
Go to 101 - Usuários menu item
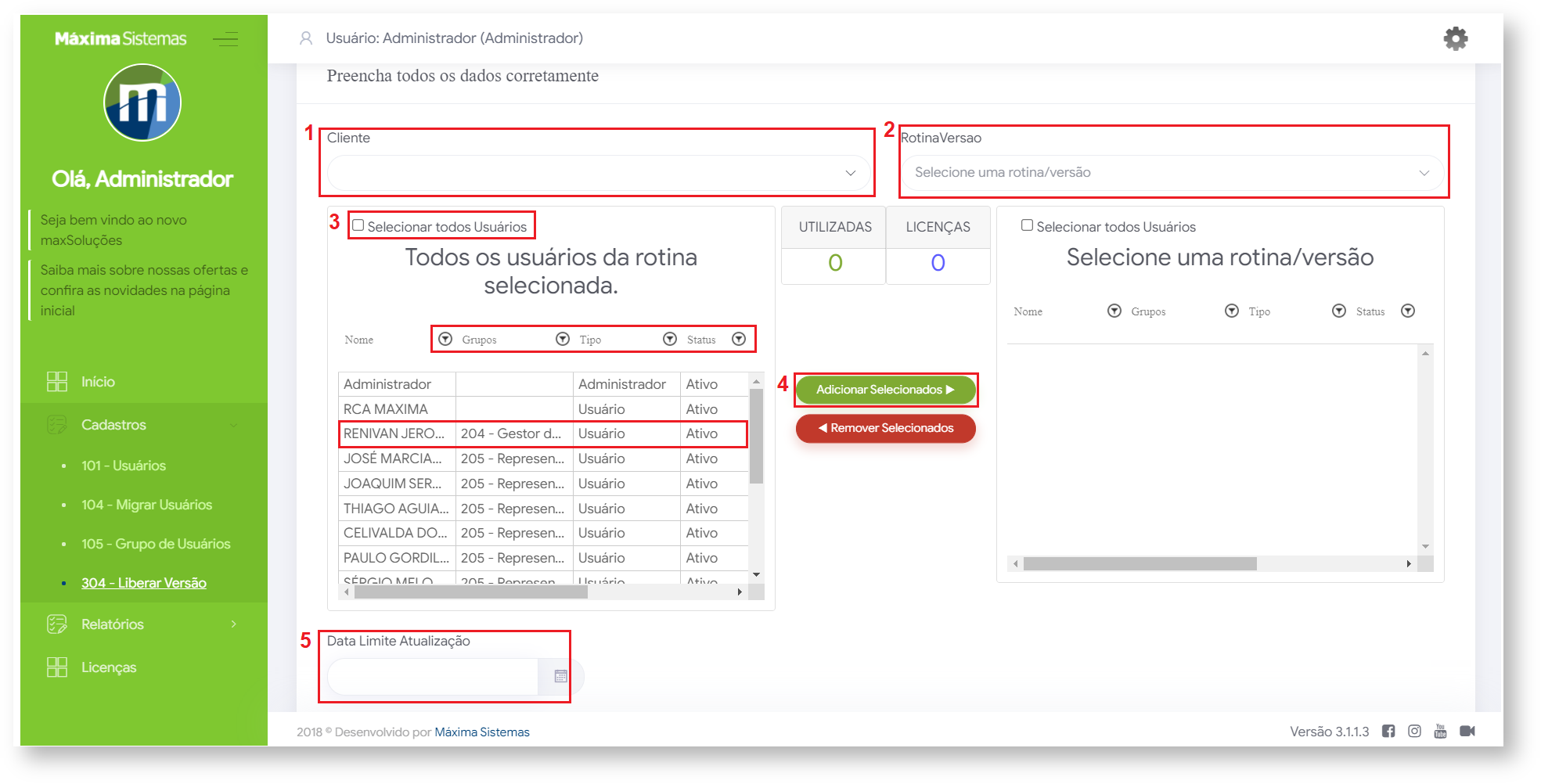(x=124, y=466)
